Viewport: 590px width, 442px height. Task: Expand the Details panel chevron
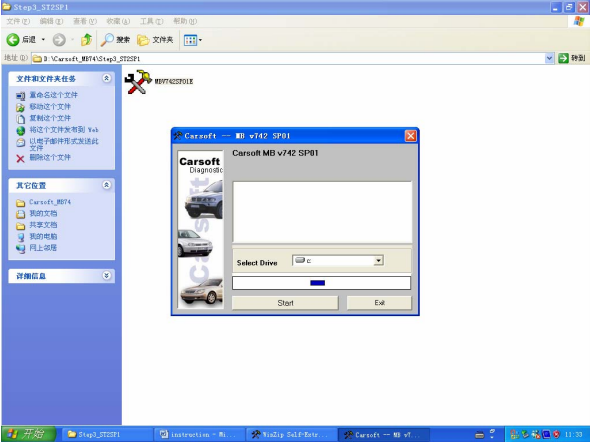click(106, 275)
